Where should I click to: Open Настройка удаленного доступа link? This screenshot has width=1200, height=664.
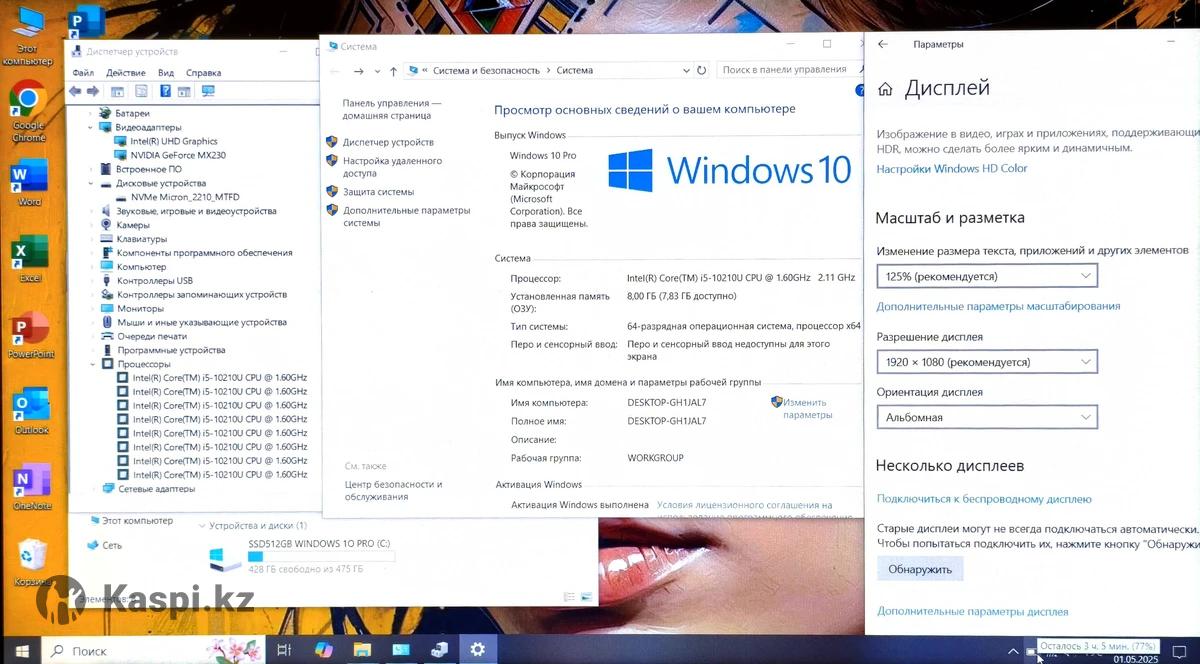(x=392, y=166)
